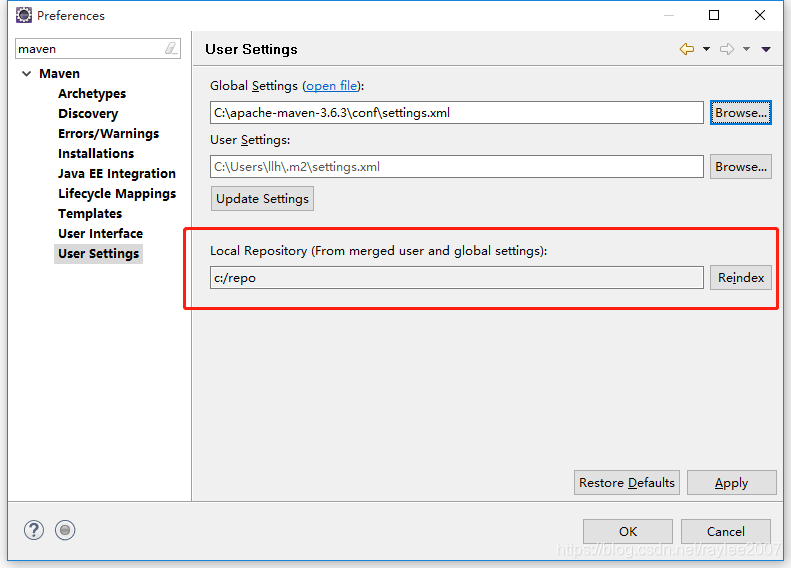Open the help question mark icon
The width and height of the screenshot is (791, 568).
pyautogui.click(x=34, y=530)
